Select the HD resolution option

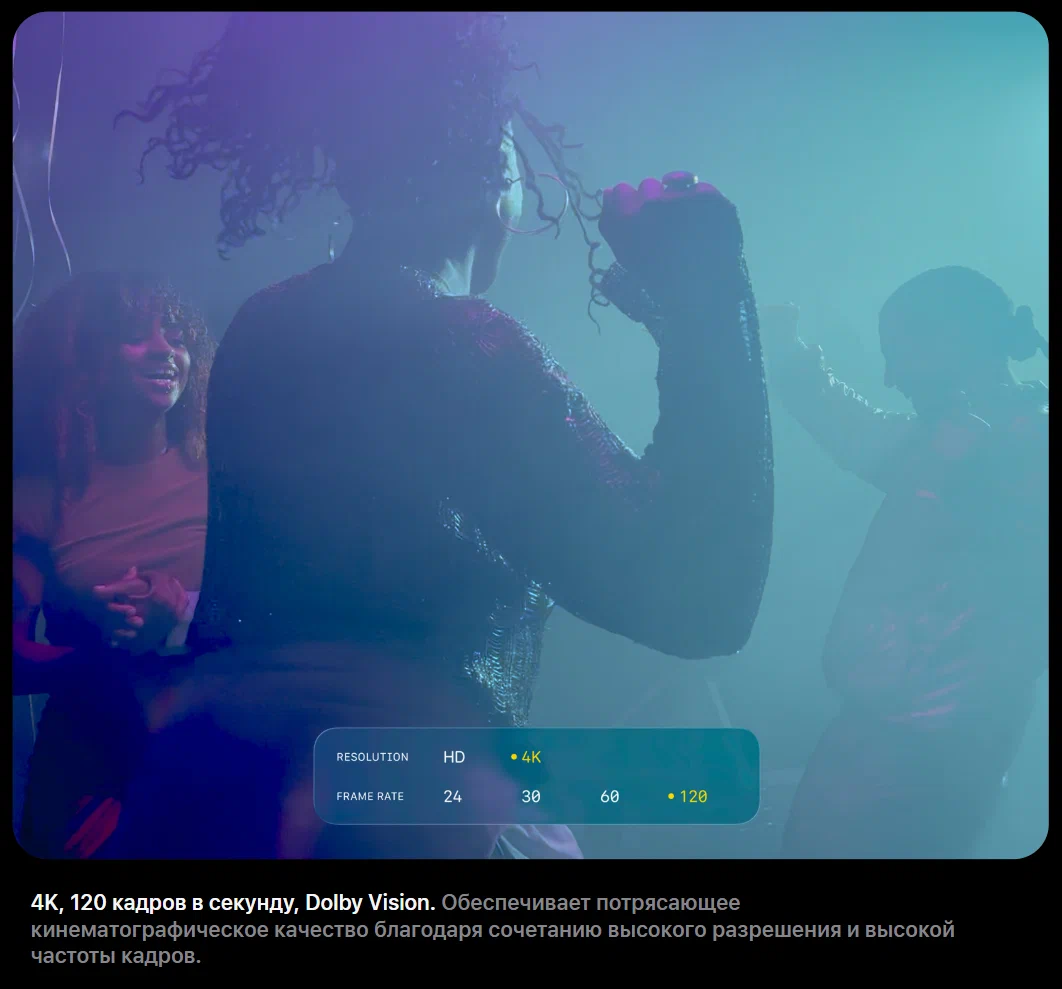point(454,757)
